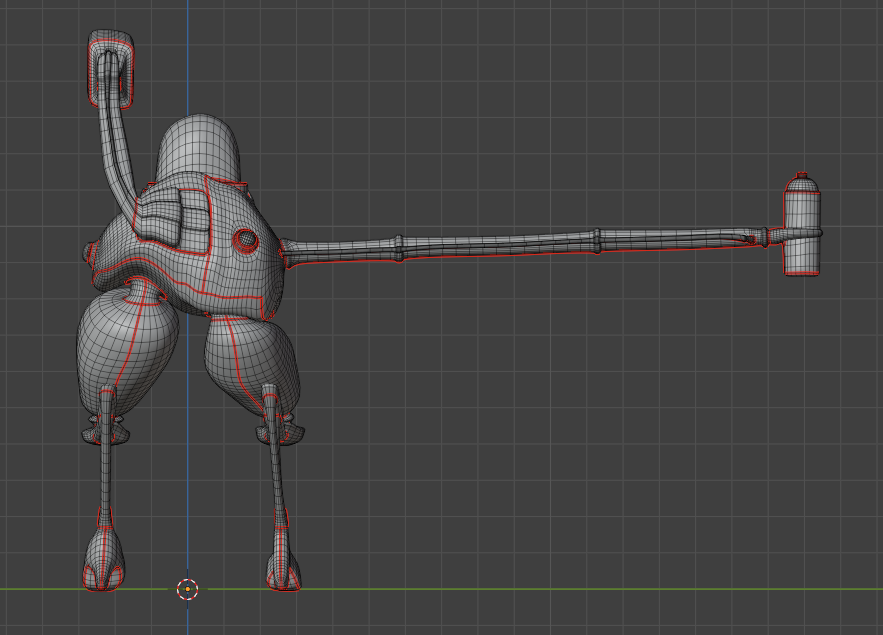Select the left foot on the ground
Image resolution: width=883 pixels, height=635 pixels.
[x=104, y=562]
